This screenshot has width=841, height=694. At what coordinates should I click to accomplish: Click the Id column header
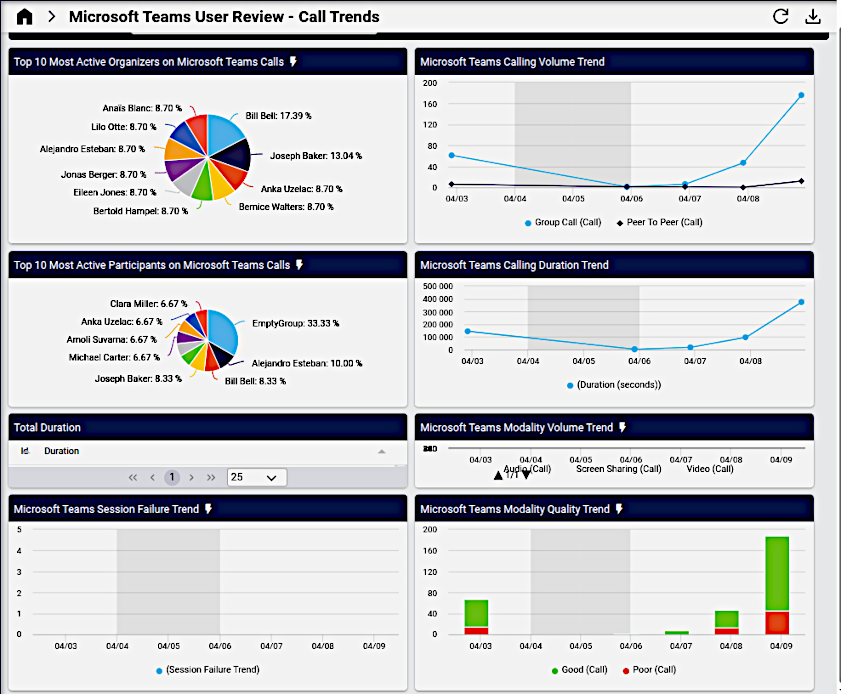tap(25, 451)
